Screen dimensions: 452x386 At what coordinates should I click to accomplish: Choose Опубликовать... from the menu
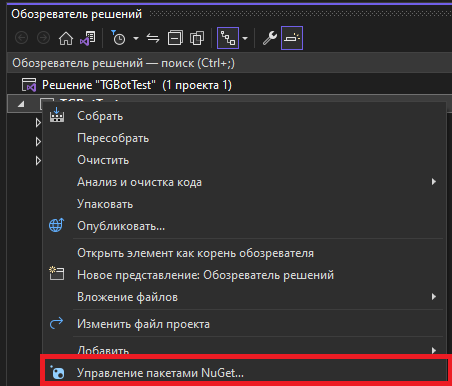245,226
